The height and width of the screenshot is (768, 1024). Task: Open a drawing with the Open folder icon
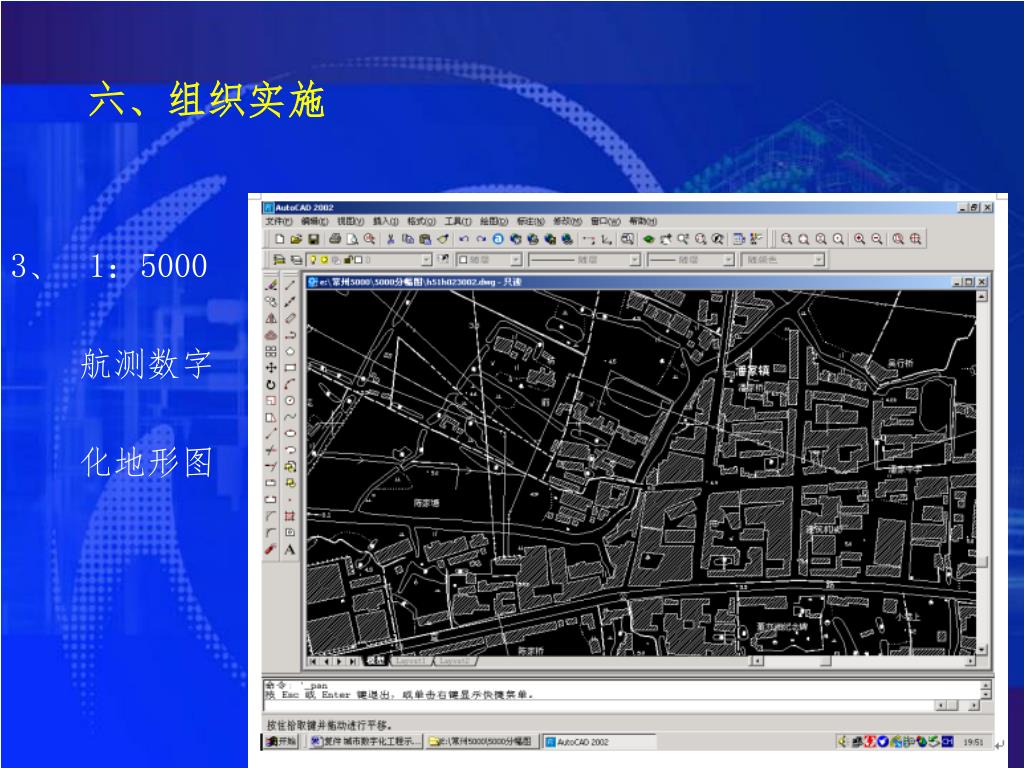click(x=296, y=240)
